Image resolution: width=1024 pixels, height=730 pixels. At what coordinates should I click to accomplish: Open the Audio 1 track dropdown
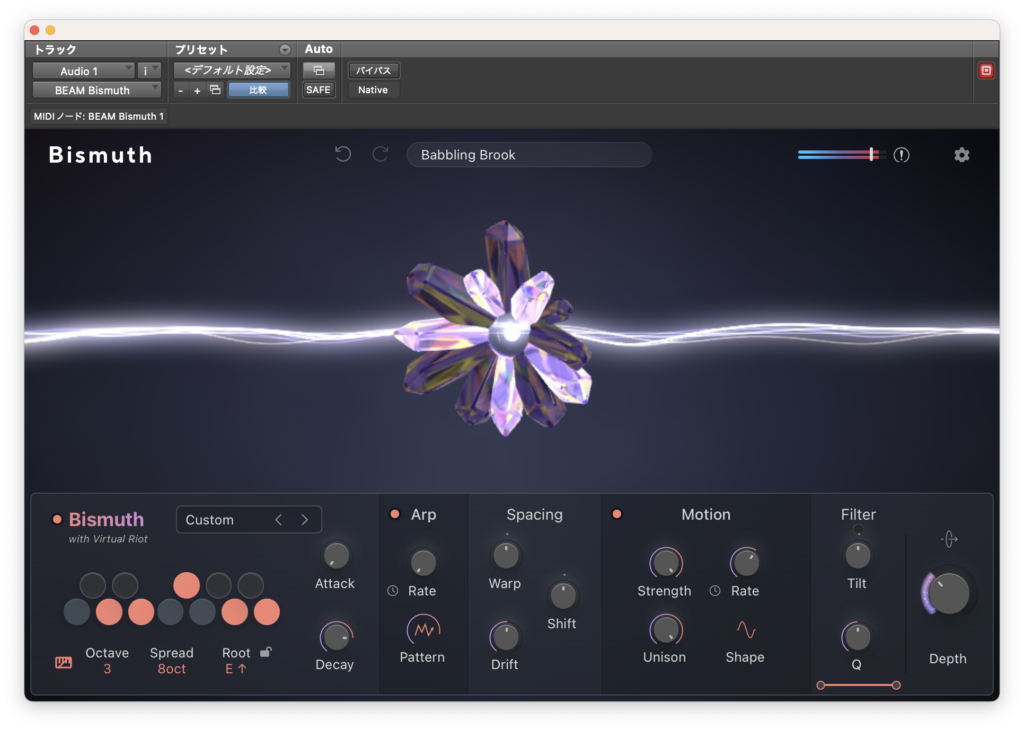(x=84, y=71)
